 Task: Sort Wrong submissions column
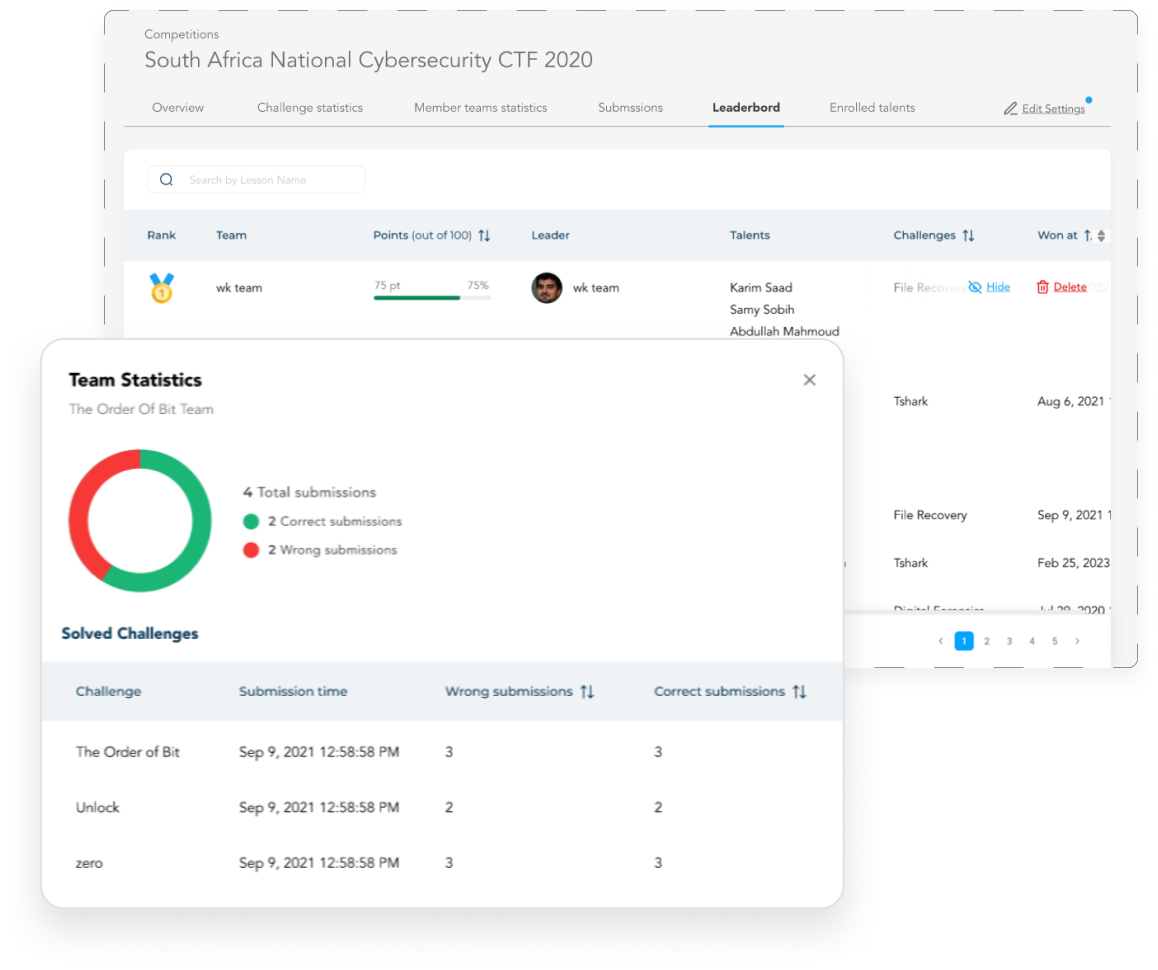[x=587, y=692]
